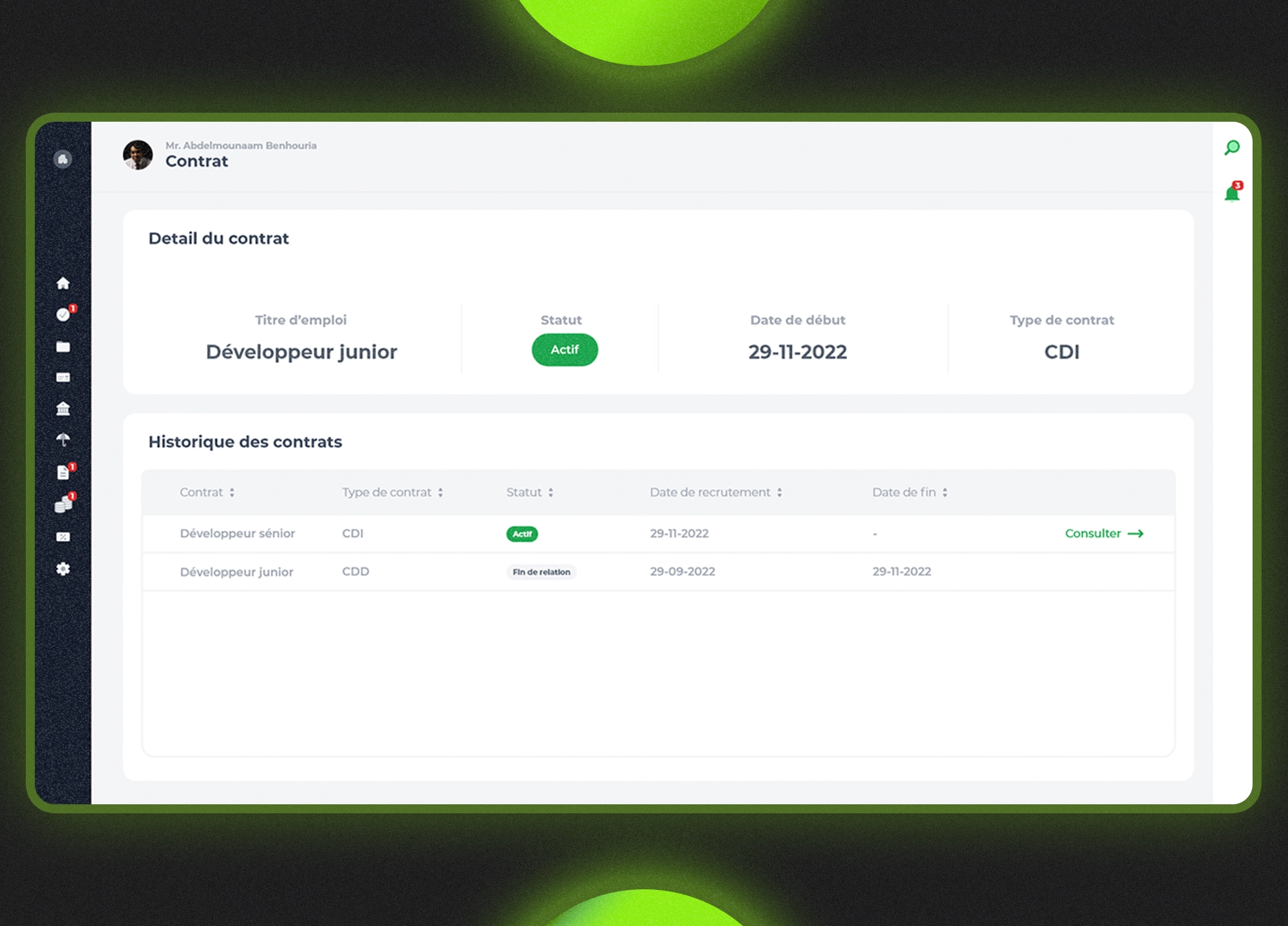Open the document icon with notification badge
Viewport: 1288px width, 926px height.
pyautogui.click(x=64, y=472)
